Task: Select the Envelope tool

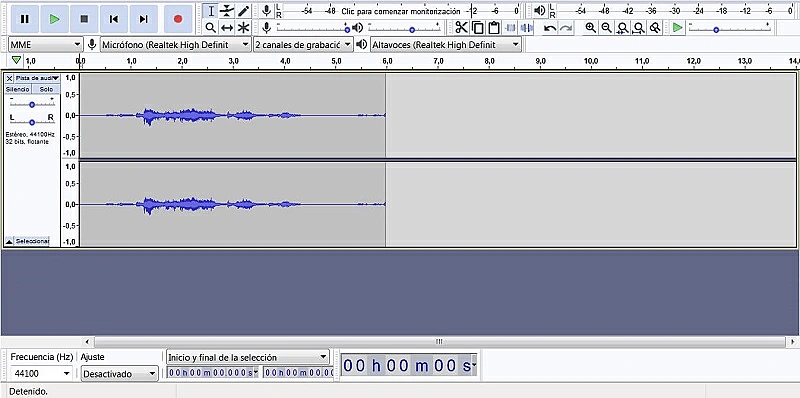Action: (227, 11)
